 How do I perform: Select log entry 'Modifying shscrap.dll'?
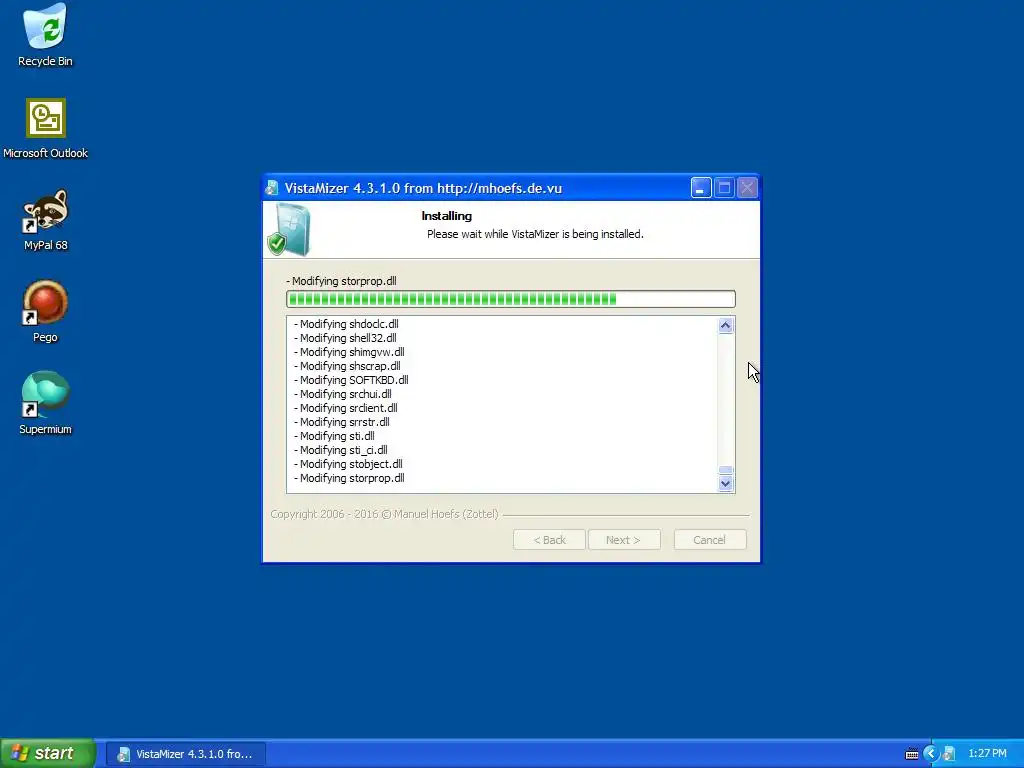point(347,366)
